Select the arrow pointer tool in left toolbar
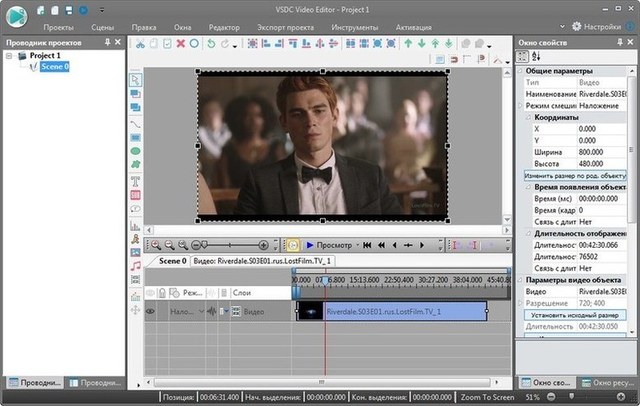Image resolution: width=640 pixels, height=406 pixels. tap(135, 81)
